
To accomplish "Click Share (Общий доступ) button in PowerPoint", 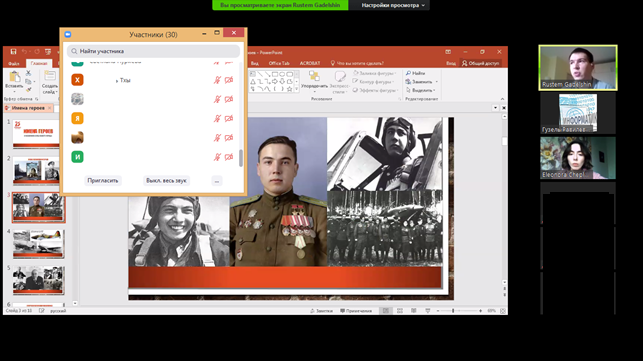I will [480, 63].
